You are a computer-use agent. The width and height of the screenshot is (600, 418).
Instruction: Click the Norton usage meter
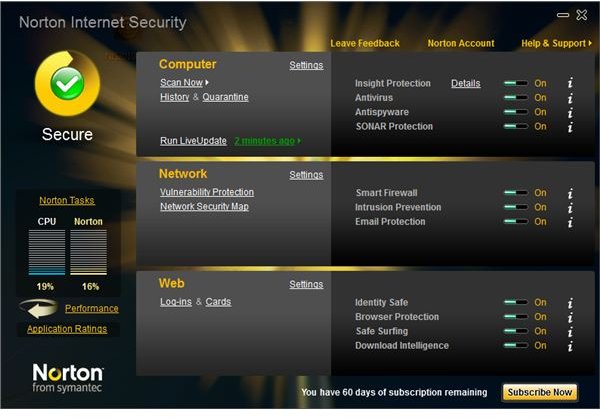(88, 252)
